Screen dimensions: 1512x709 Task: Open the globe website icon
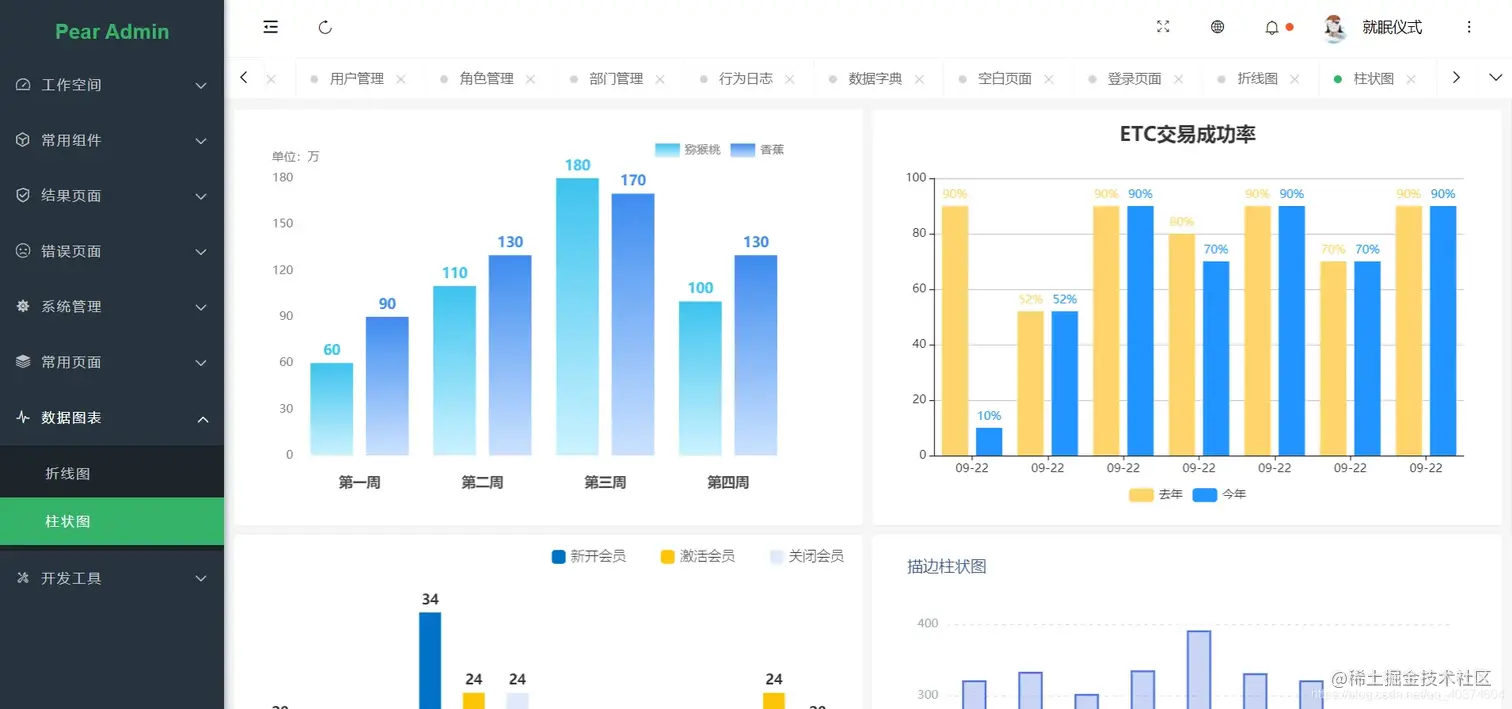[x=1217, y=27]
